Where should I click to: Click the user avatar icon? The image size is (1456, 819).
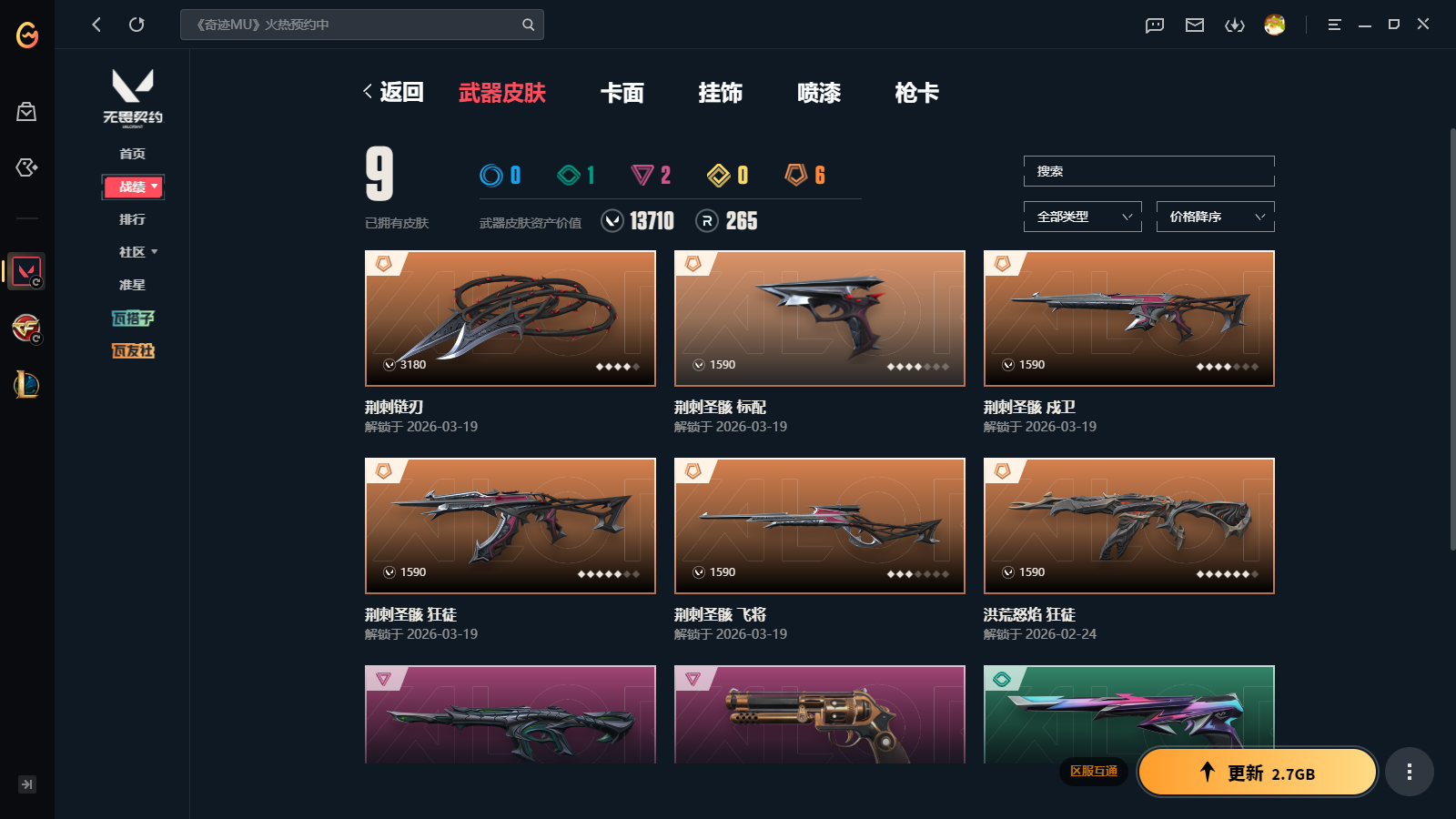pos(1275,25)
